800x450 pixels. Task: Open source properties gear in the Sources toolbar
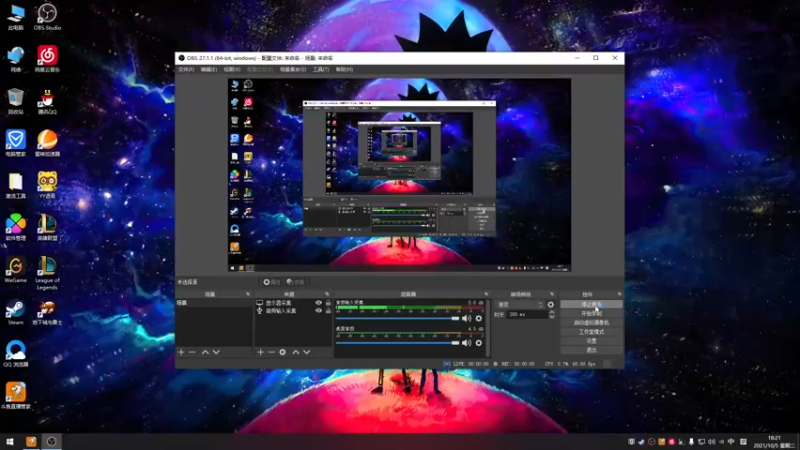(x=283, y=352)
